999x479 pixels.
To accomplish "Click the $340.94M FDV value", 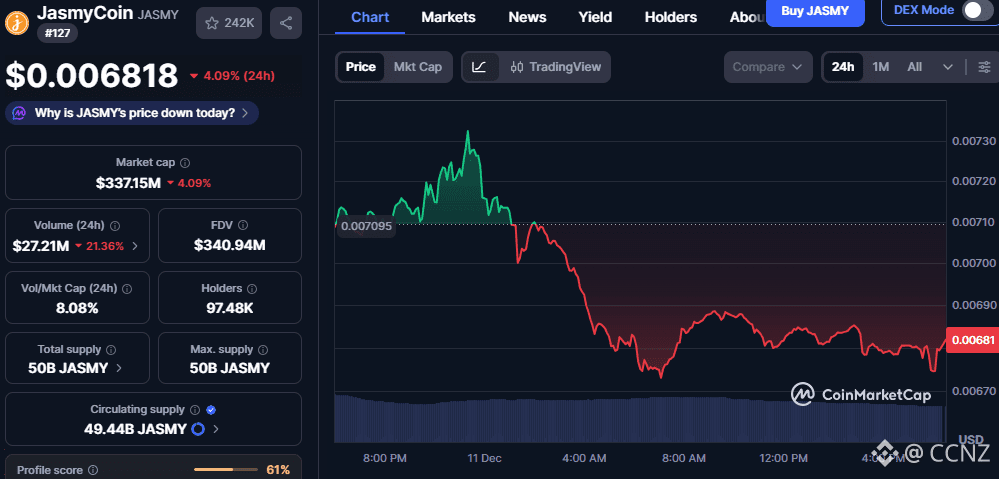I will click(230, 246).
